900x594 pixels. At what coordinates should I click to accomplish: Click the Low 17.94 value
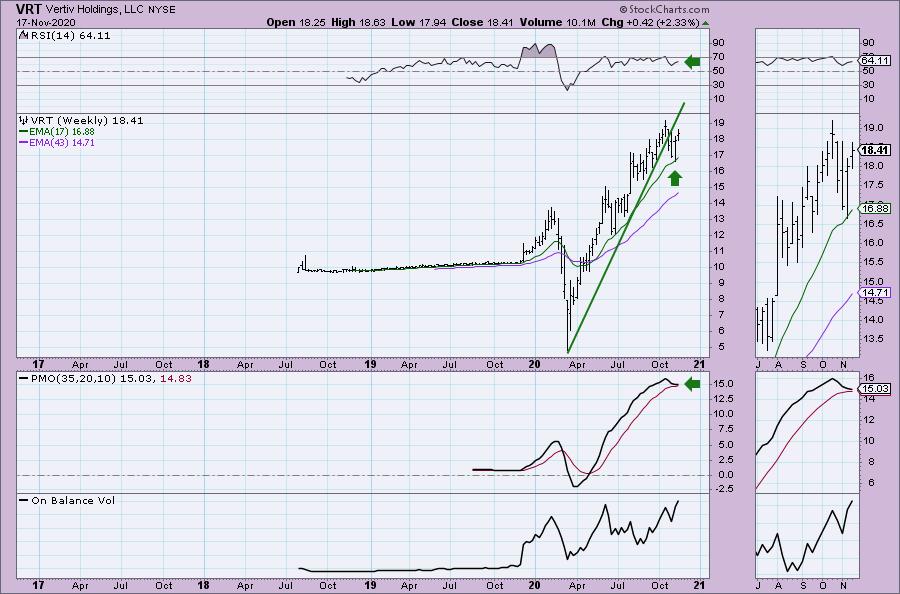418,22
